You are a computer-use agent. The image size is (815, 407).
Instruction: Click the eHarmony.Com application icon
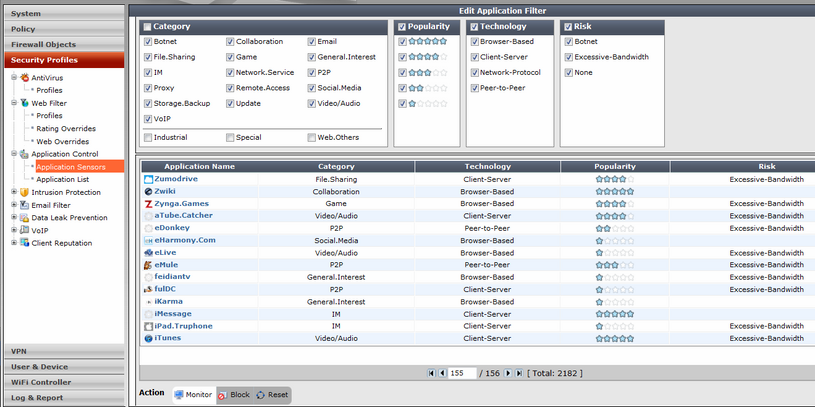pyautogui.click(x=149, y=241)
